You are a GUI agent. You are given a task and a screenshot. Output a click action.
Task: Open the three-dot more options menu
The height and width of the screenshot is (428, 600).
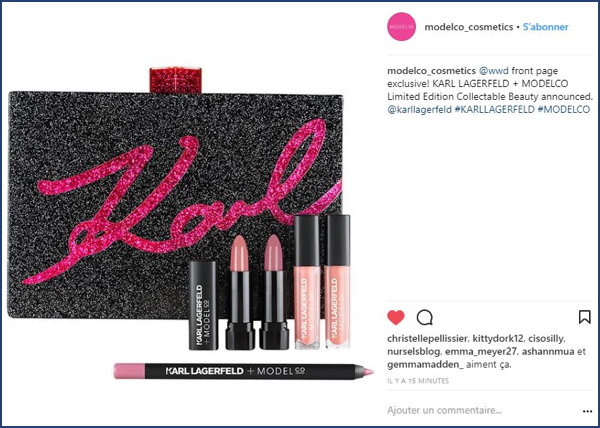coord(587,412)
